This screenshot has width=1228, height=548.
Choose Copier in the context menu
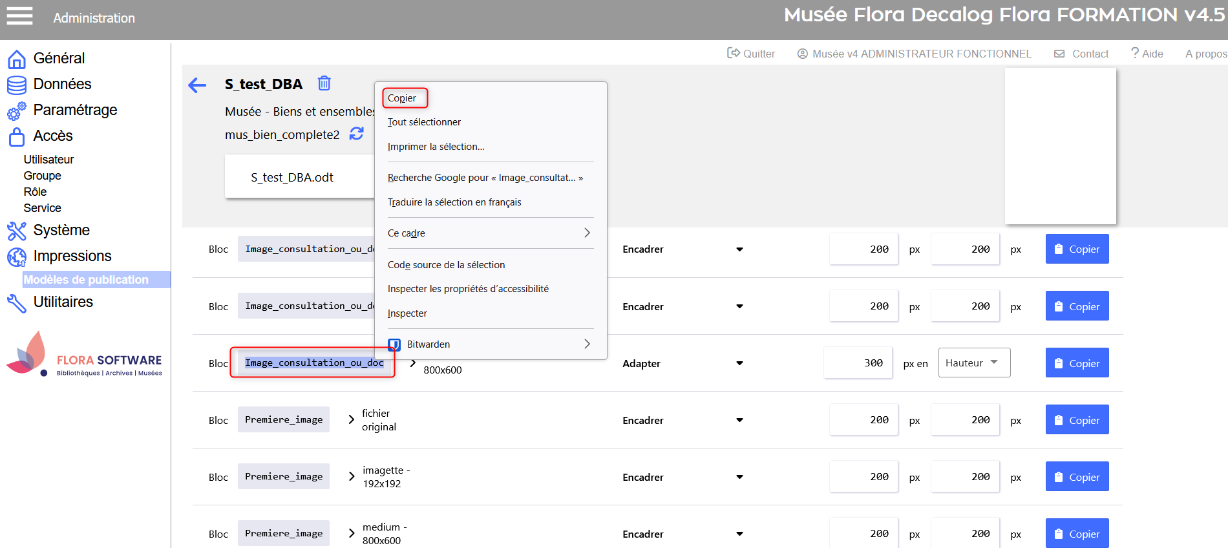pyautogui.click(x=402, y=98)
